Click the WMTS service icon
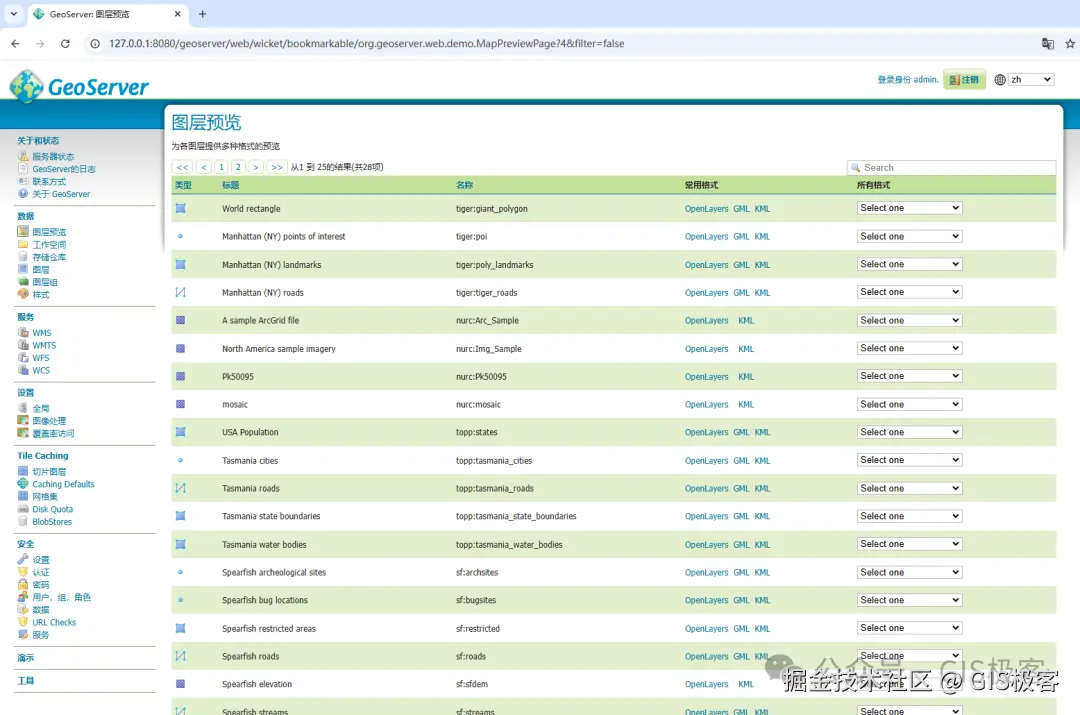The image size is (1080, 715). tap(23, 344)
